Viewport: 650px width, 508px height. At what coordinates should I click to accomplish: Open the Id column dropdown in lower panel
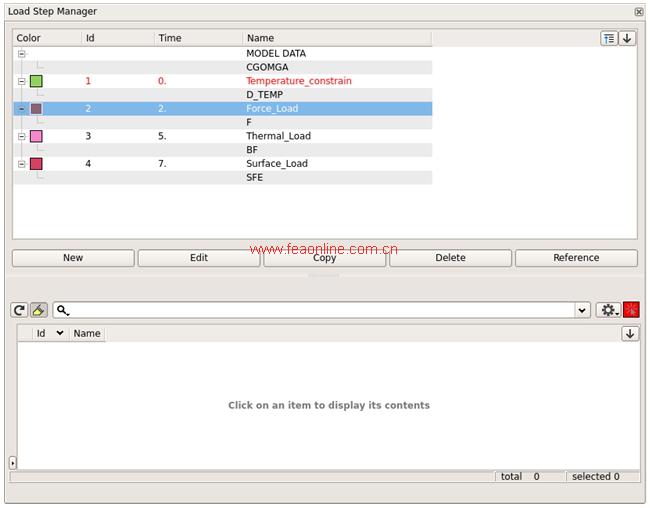[59, 334]
